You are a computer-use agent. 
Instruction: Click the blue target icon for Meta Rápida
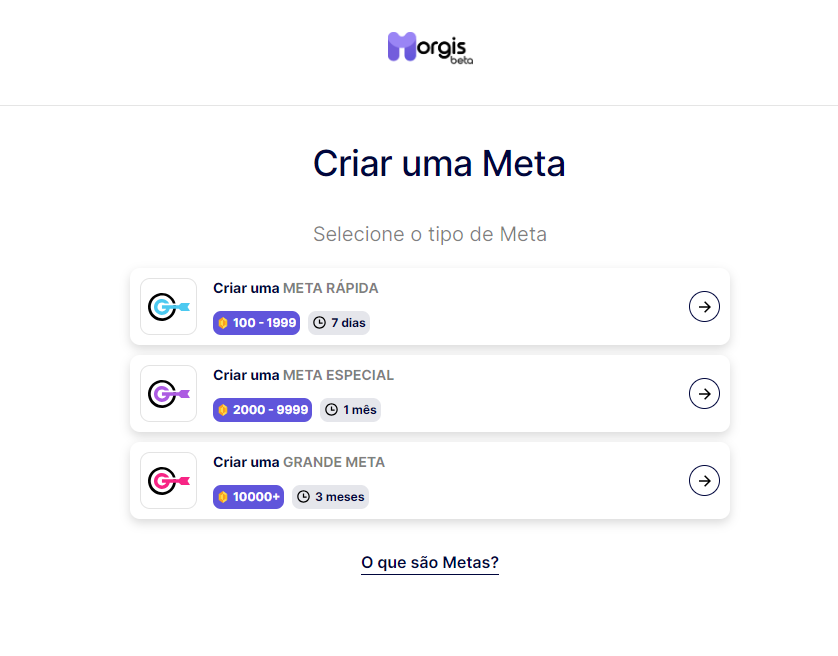tap(168, 307)
